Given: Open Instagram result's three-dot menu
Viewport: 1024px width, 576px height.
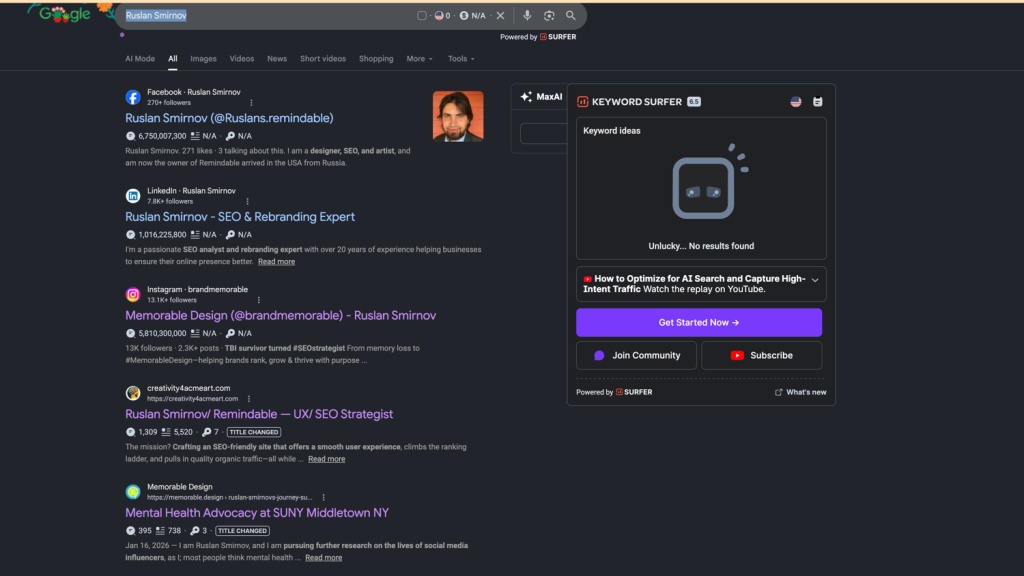Looking at the screenshot, I should click(259, 300).
